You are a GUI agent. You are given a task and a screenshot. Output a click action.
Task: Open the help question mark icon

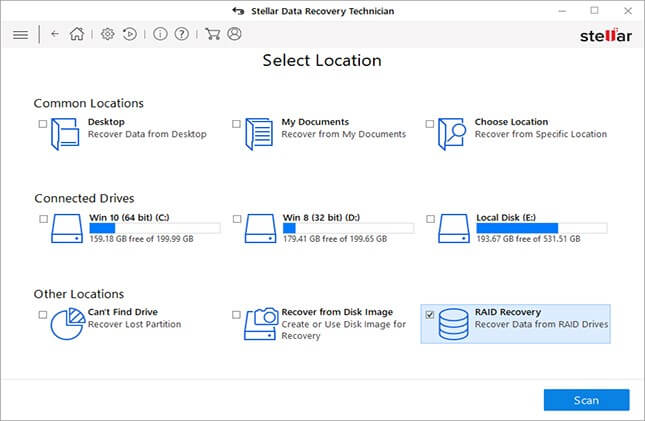coord(182,34)
